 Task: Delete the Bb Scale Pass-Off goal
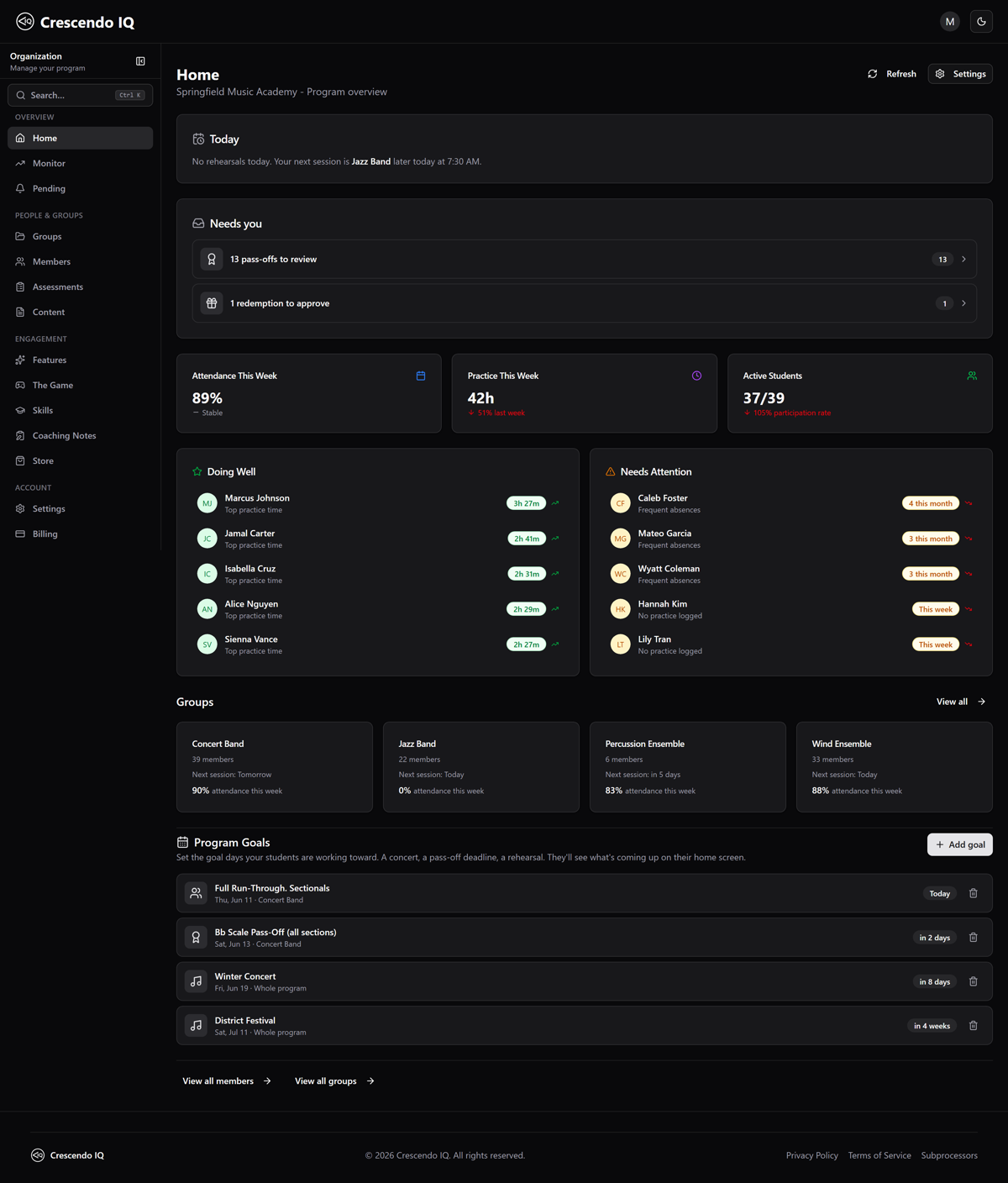(x=974, y=938)
